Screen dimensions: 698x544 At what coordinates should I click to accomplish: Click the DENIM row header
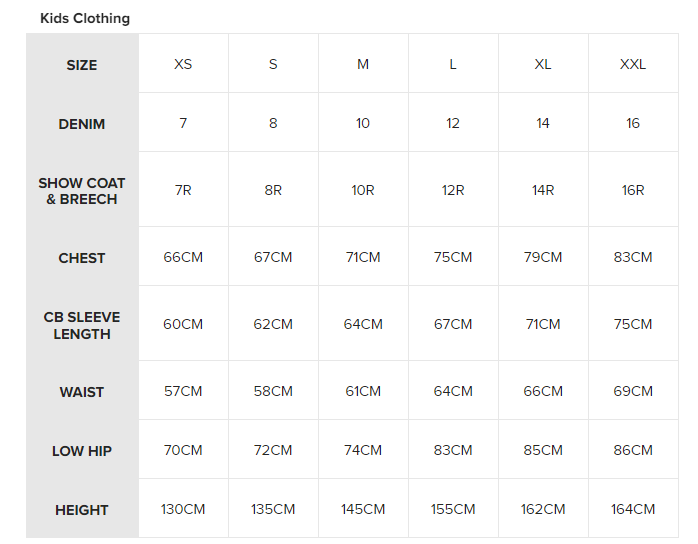tap(82, 124)
